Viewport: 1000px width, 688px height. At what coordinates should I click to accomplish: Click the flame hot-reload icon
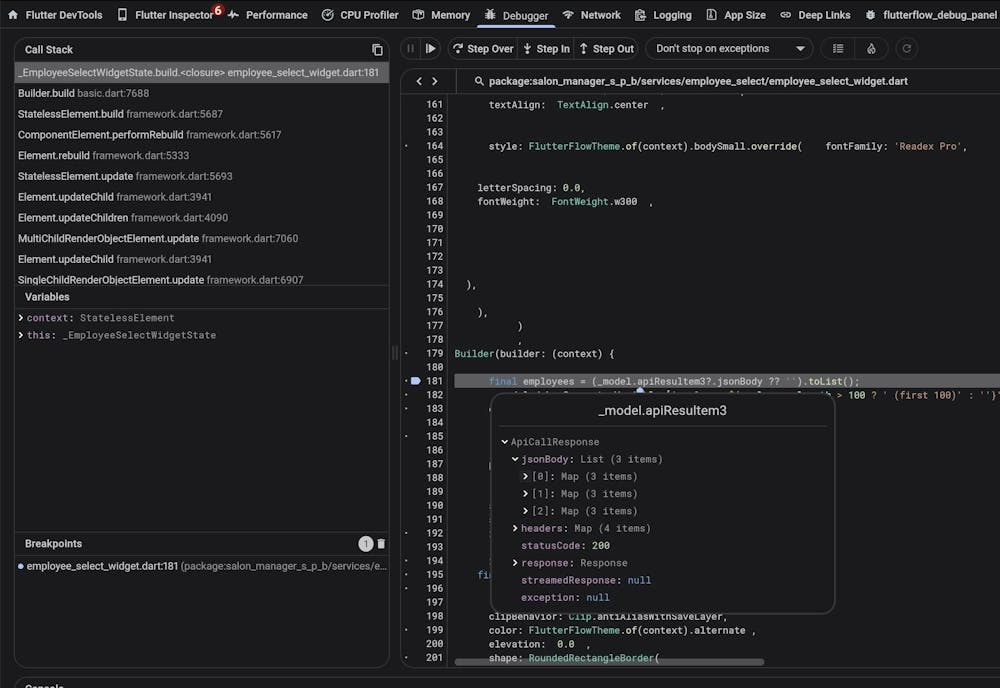871,48
